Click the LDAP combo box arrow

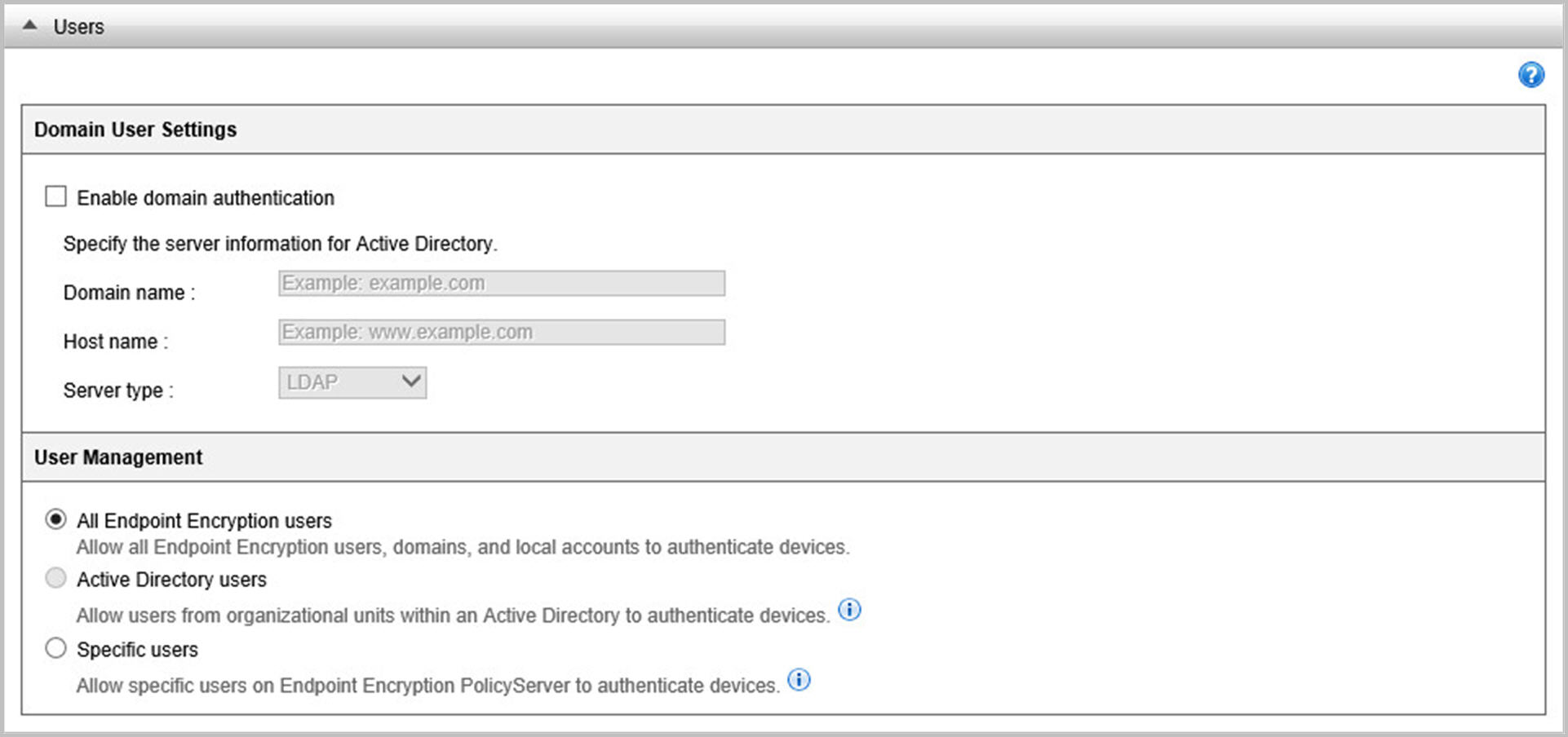[x=410, y=382]
